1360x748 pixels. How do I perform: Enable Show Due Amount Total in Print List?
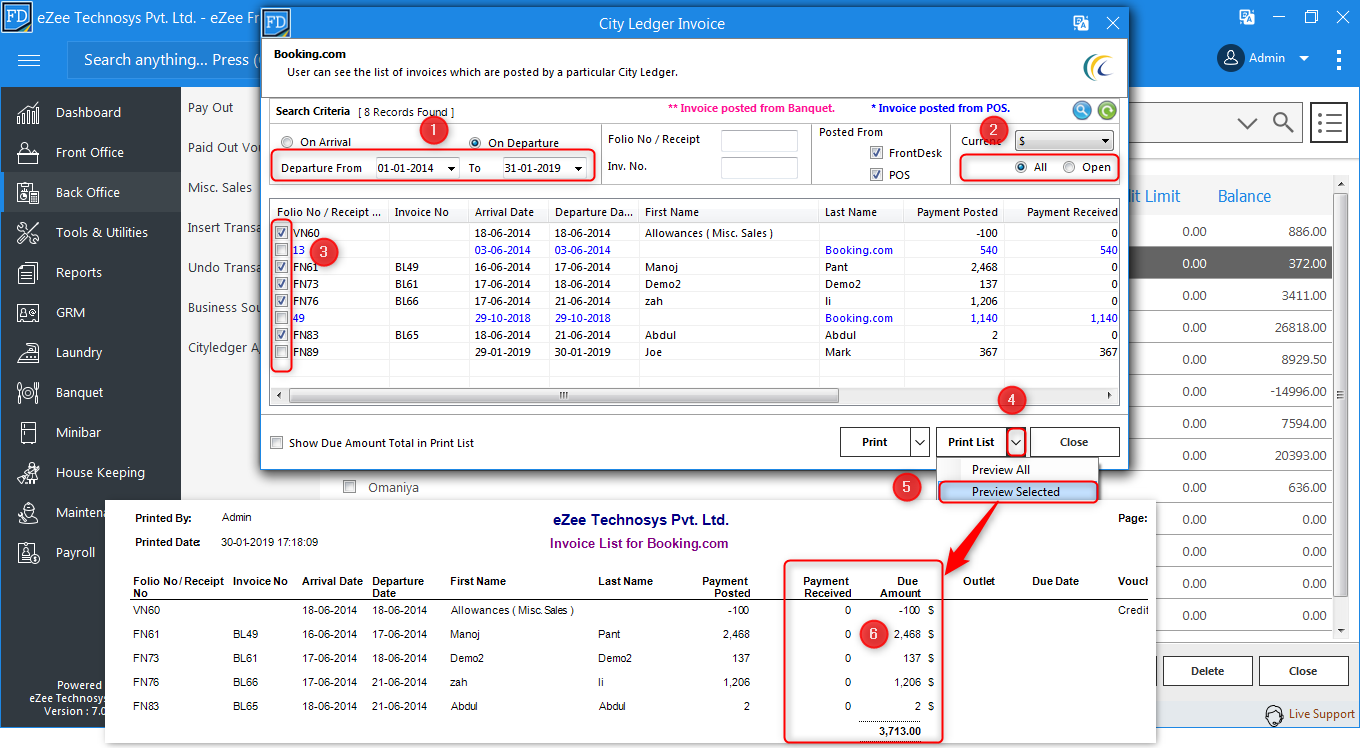pos(277,443)
